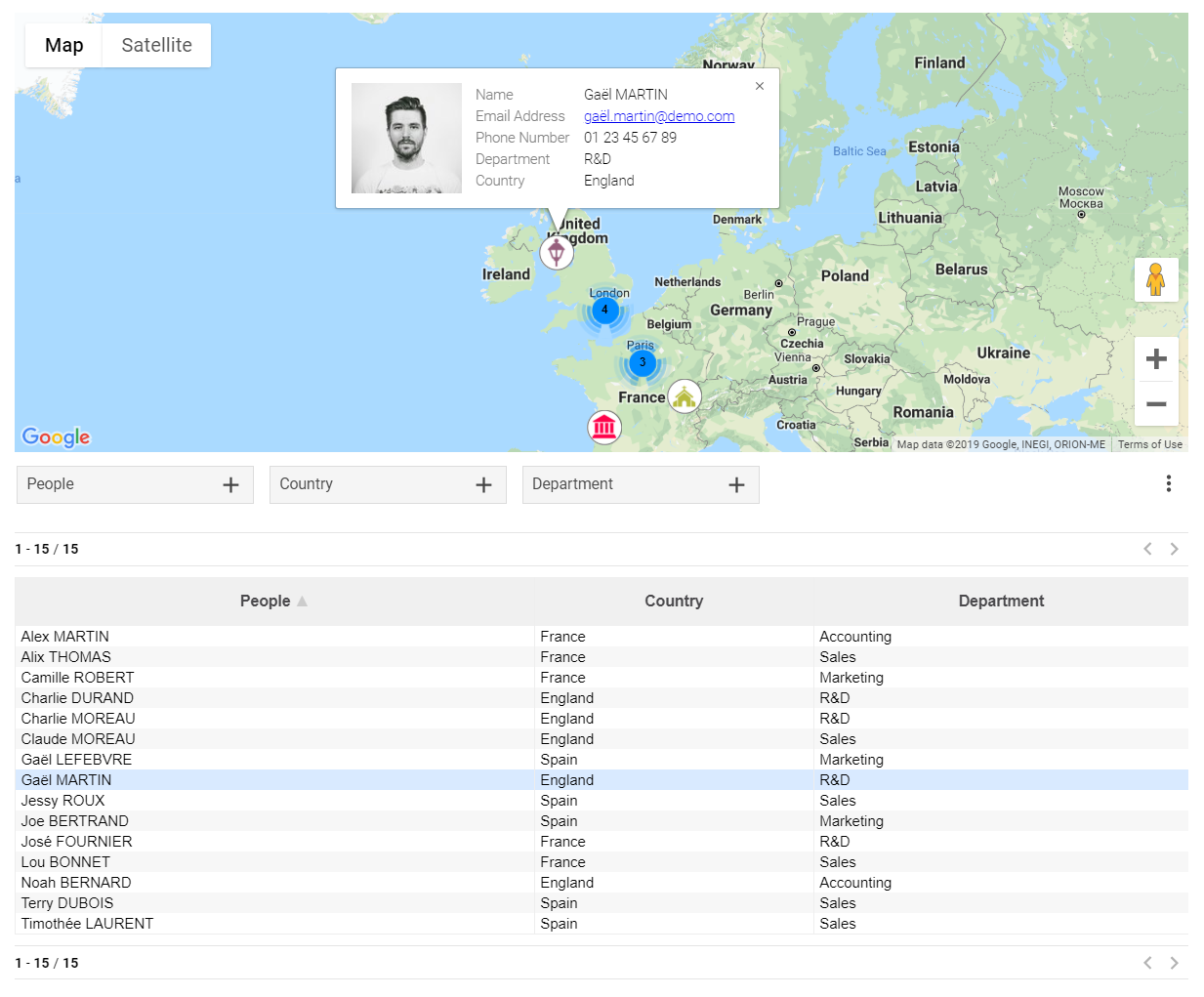
Task: Zoom in on the map
Action: (1155, 359)
